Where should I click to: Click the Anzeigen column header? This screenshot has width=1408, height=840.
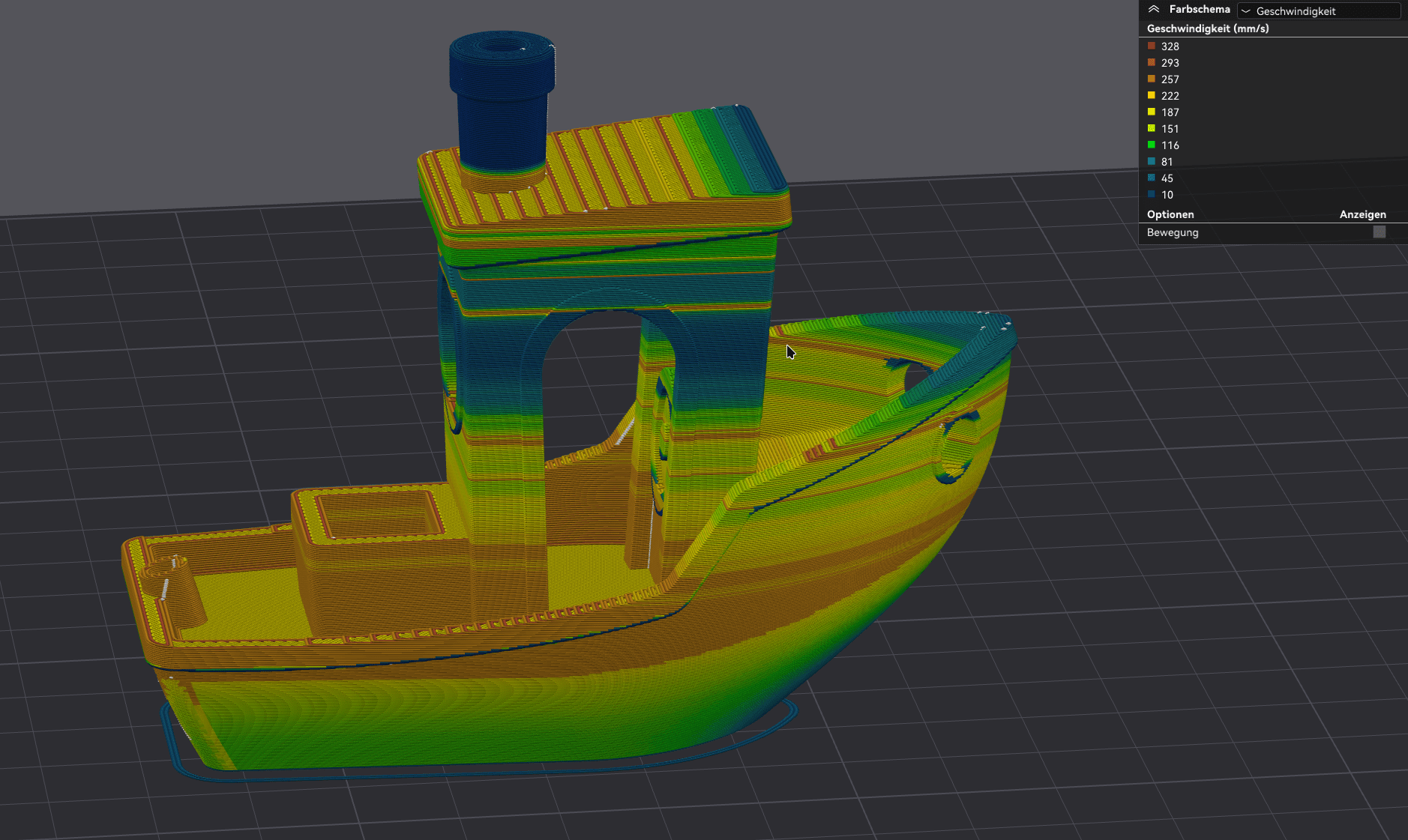coord(1363,214)
